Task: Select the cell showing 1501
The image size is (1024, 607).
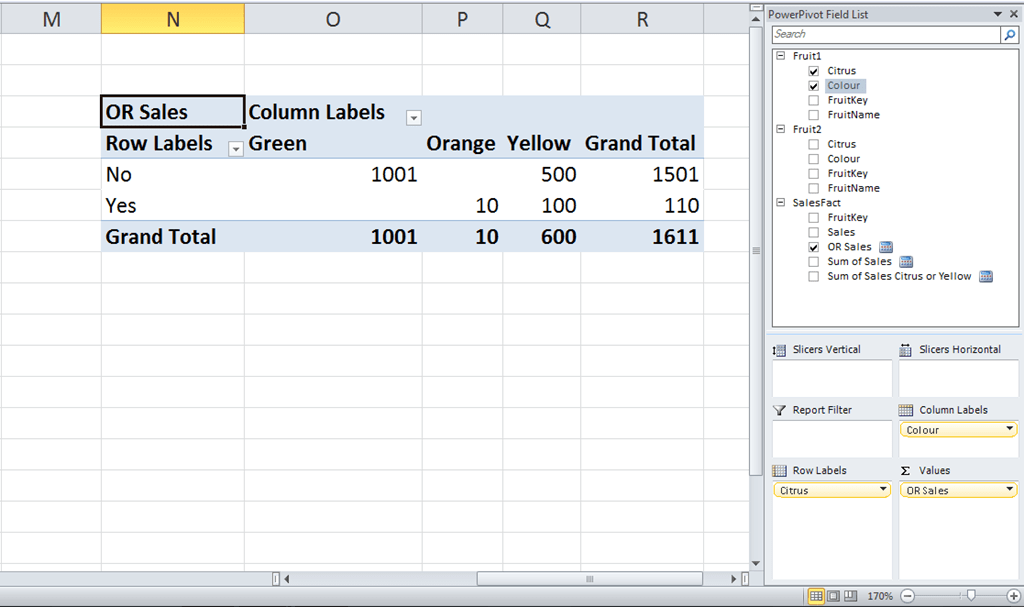Action: 643,174
